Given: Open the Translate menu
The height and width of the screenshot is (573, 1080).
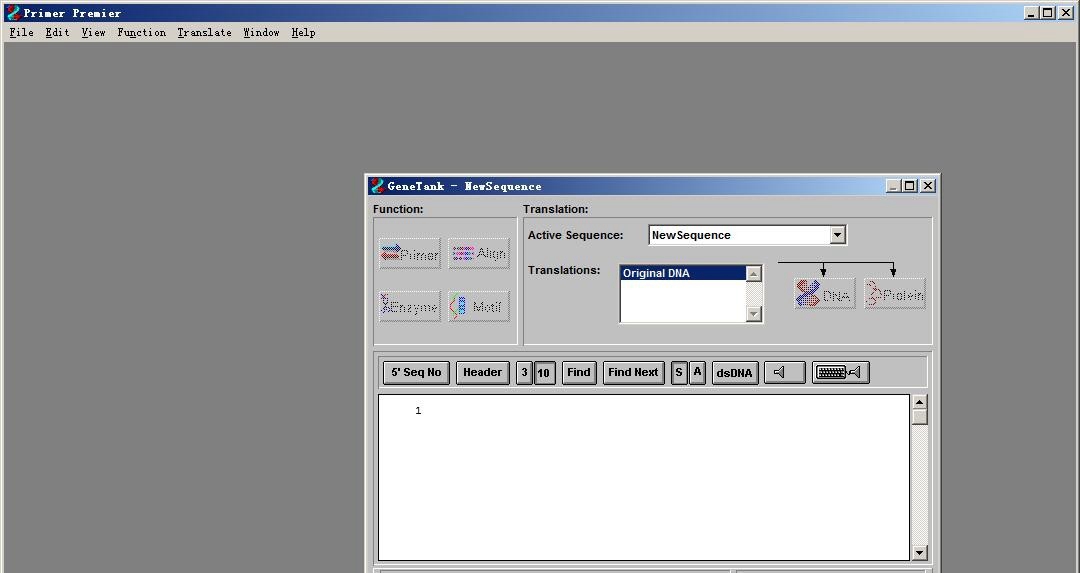Looking at the screenshot, I should [x=204, y=32].
